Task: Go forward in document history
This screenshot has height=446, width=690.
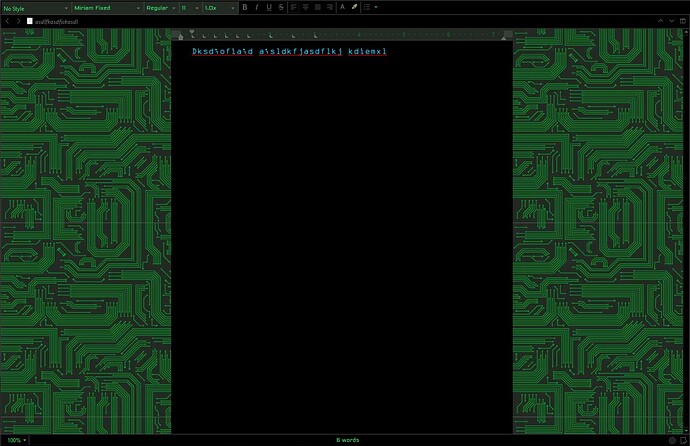Action: (18, 21)
